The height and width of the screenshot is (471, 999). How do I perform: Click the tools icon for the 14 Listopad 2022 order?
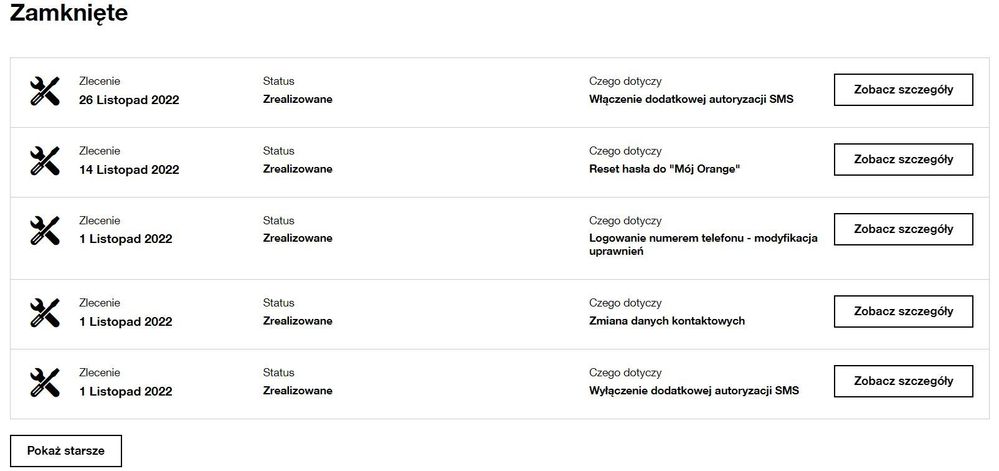(x=44, y=160)
